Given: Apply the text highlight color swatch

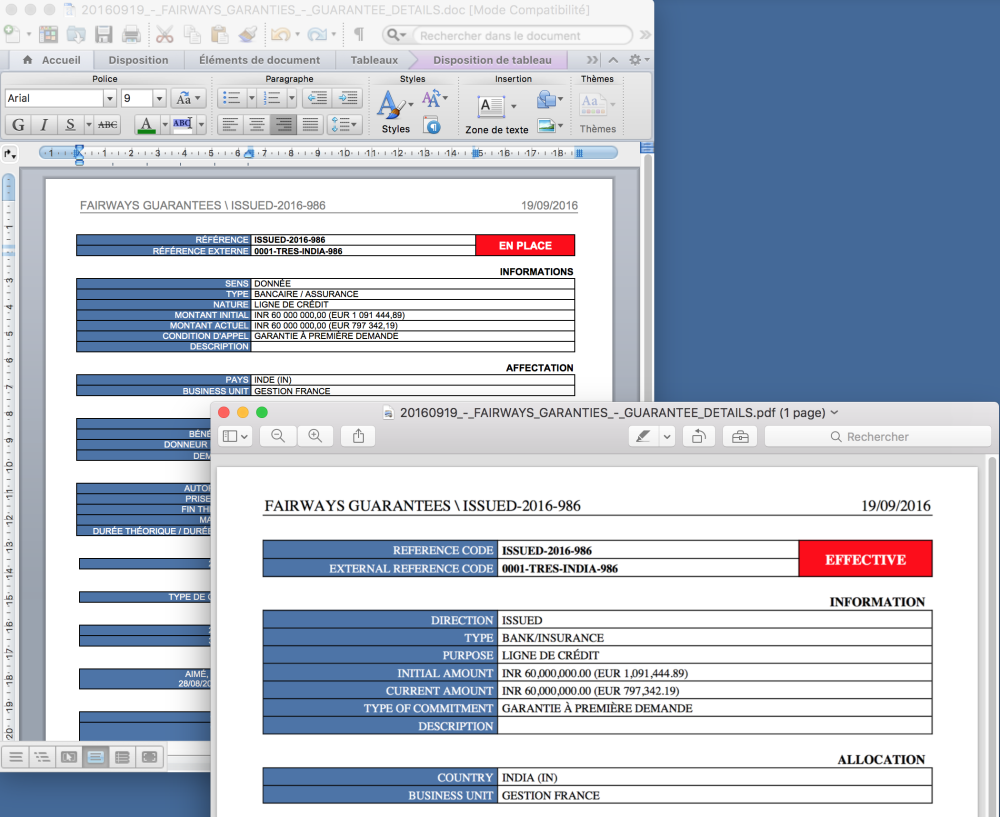Looking at the screenshot, I should click(182, 125).
